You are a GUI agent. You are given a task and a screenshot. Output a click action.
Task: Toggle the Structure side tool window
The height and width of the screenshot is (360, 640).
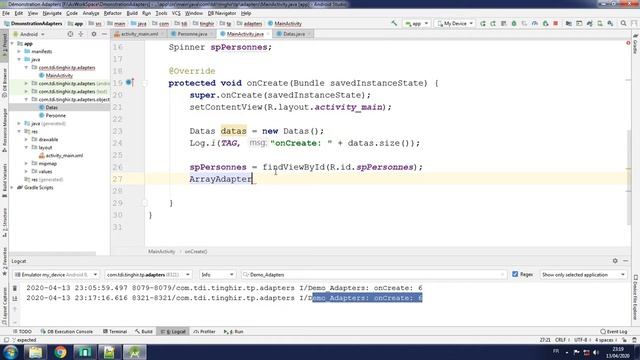point(4,222)
